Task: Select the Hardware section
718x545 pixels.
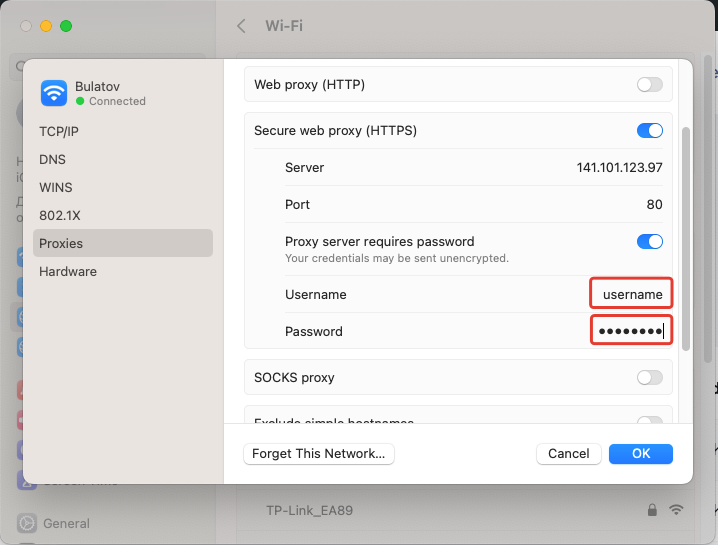Action: pyautogui.click(x=68, y=271)
